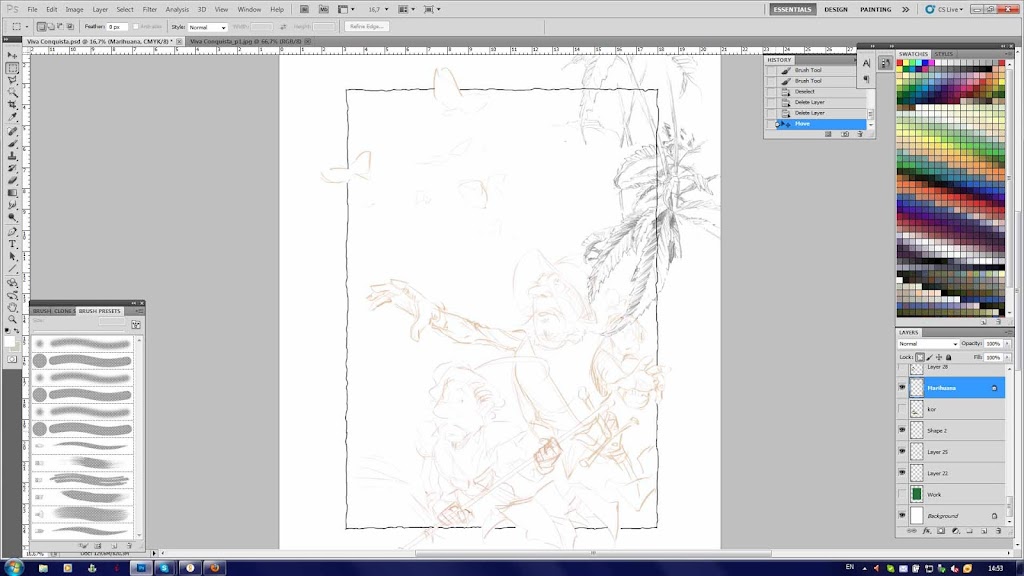1024x576 pixels.
Task: Create new snapshot in History panel
Action: pos(844,134)
